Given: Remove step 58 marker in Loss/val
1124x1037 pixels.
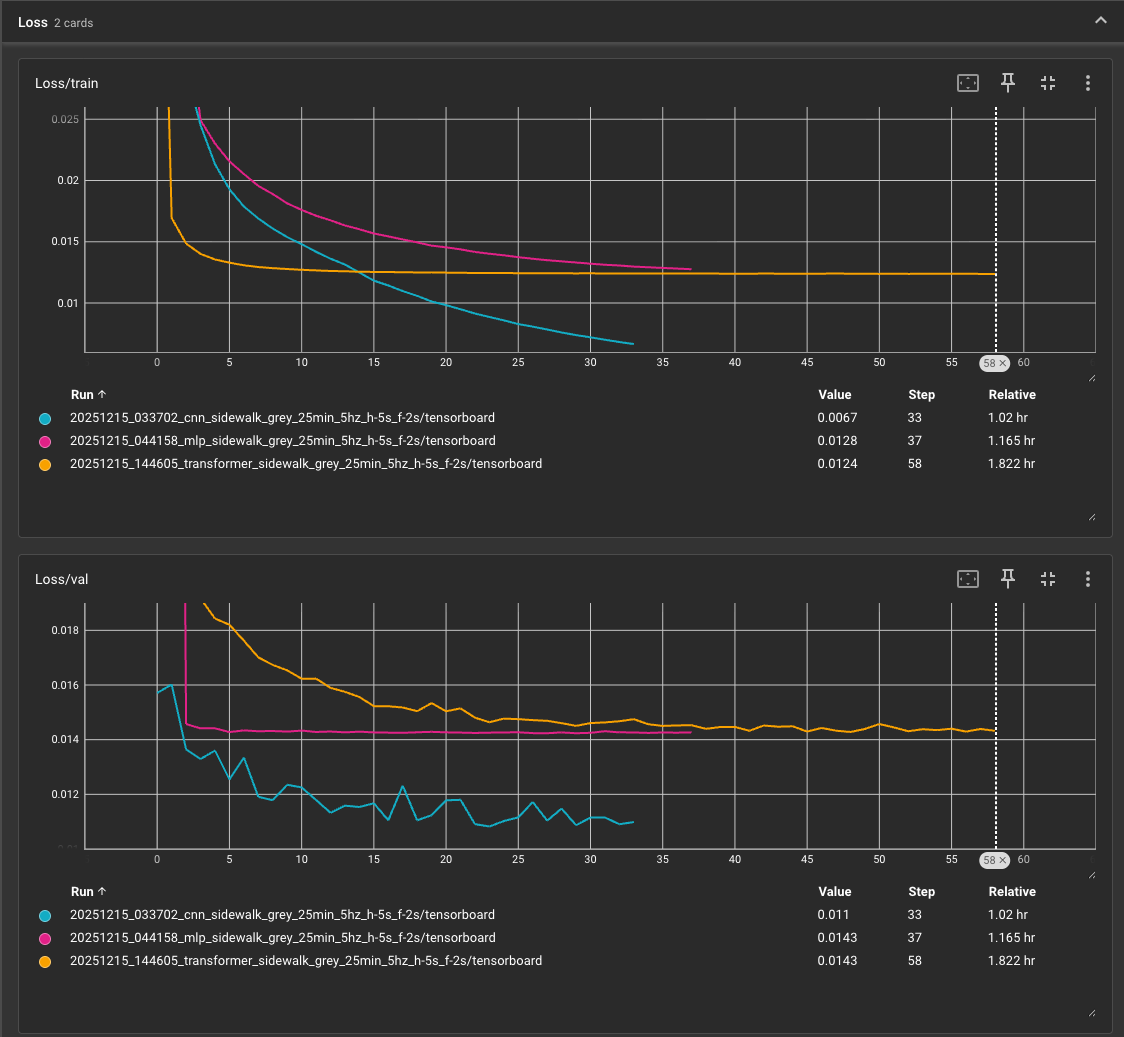Looking at the screenshot, I should click(1002, 860).
